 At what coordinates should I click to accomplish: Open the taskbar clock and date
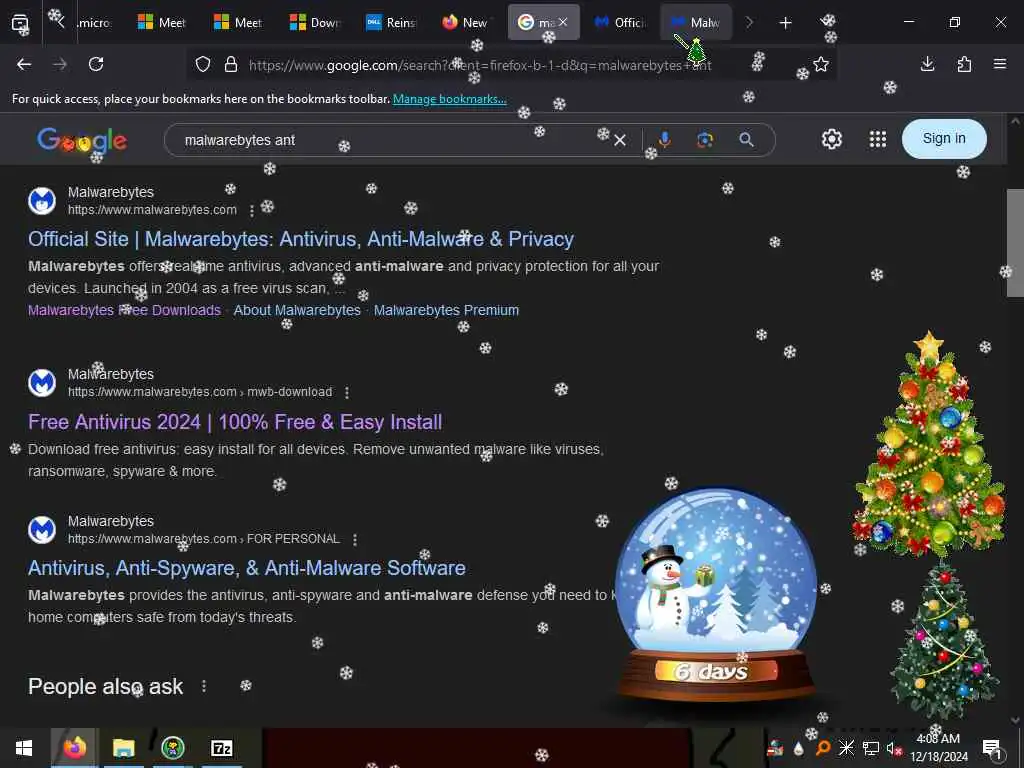coord(938,748)
